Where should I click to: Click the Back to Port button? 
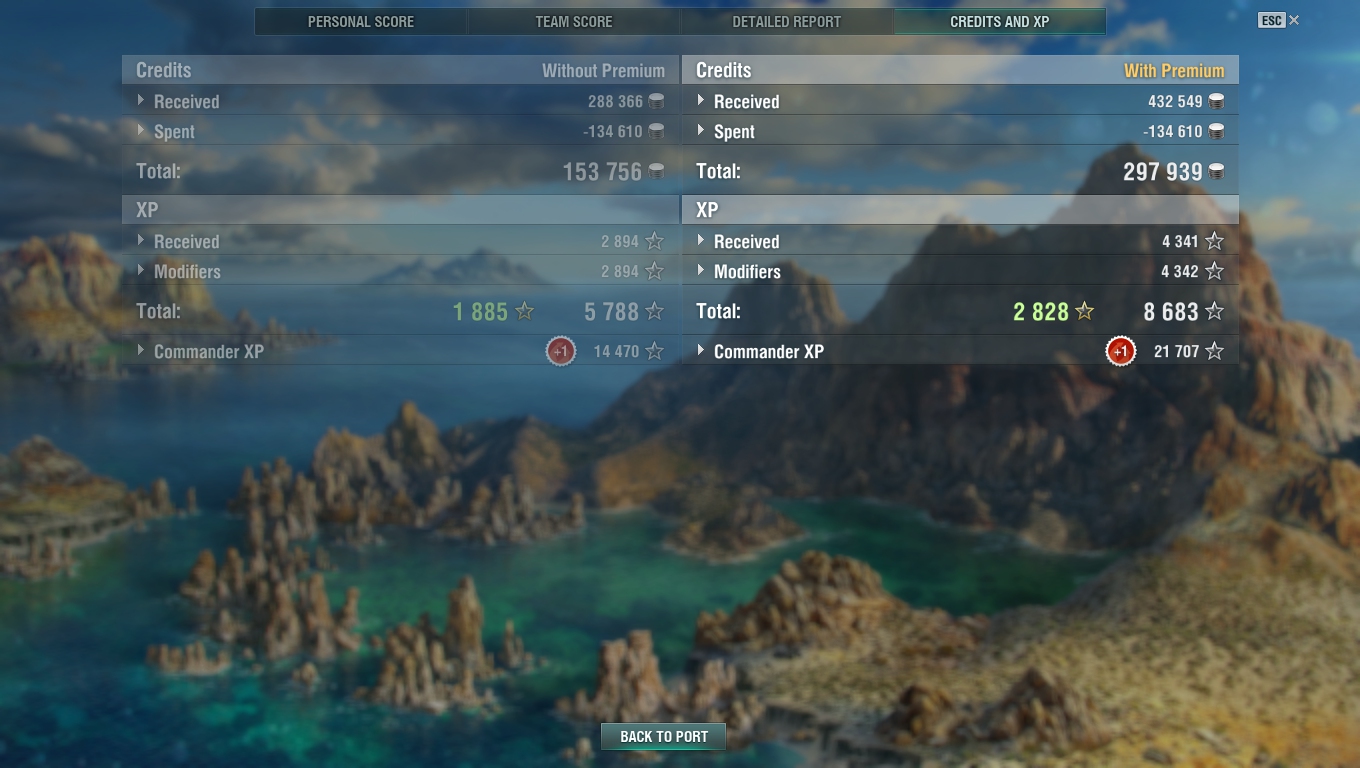pos(663,737)
